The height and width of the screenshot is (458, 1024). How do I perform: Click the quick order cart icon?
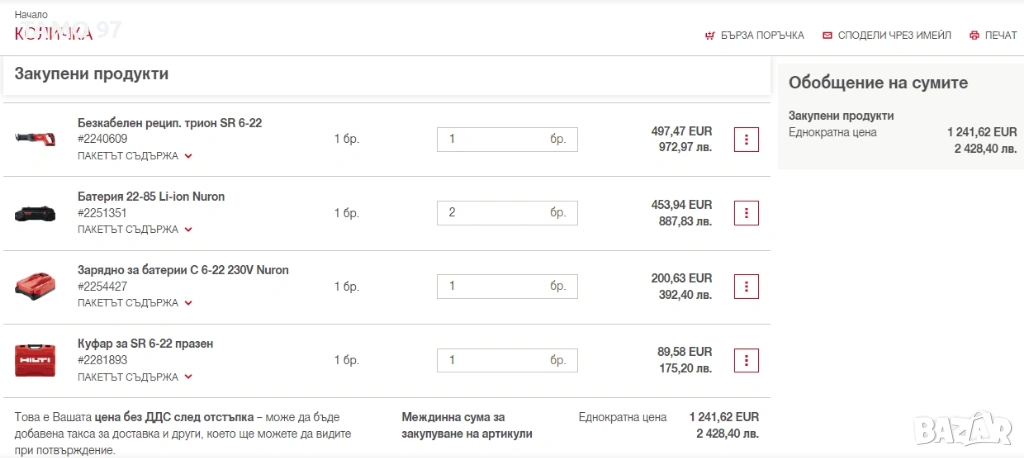(x=710, y=36)
